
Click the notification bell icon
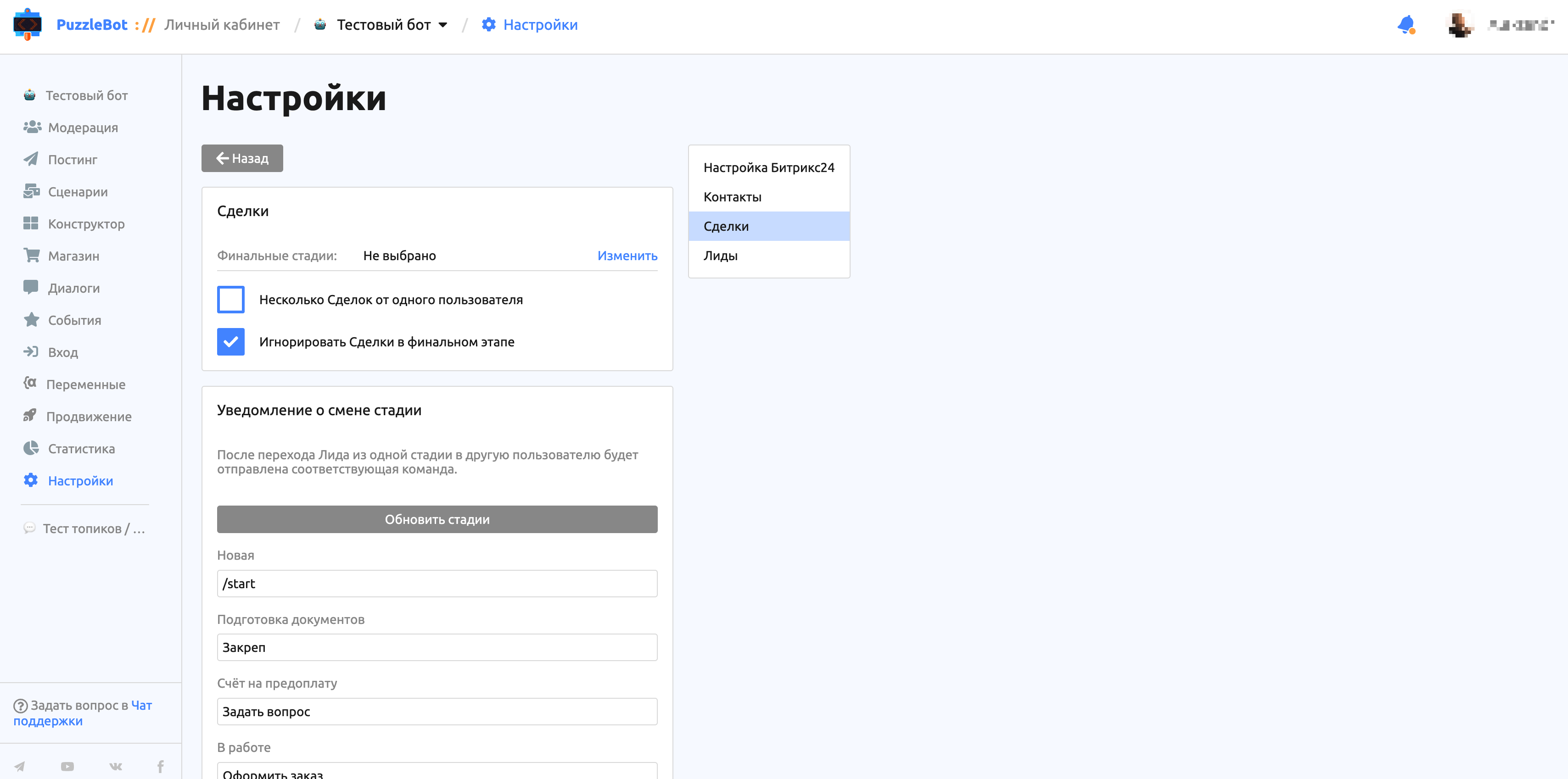pyautogui.click(x=1406, y=25)
